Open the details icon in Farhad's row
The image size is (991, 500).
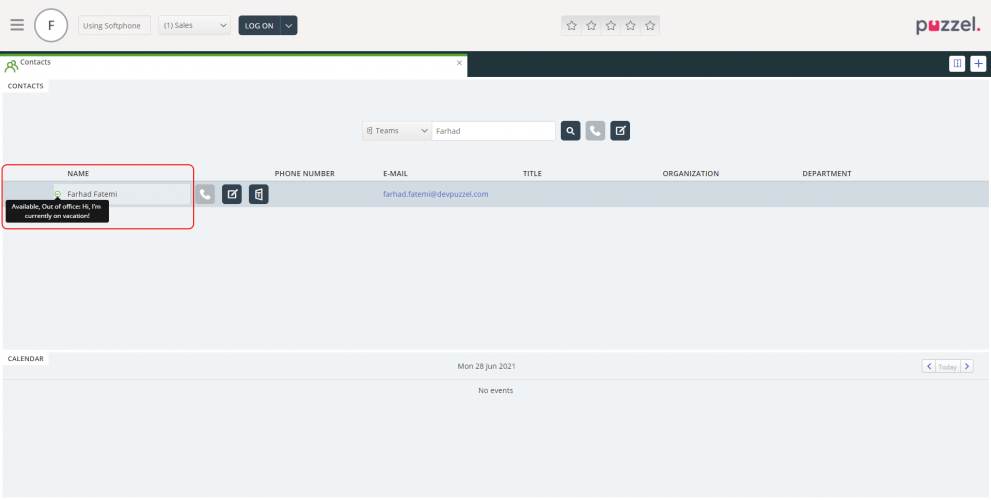258,194
